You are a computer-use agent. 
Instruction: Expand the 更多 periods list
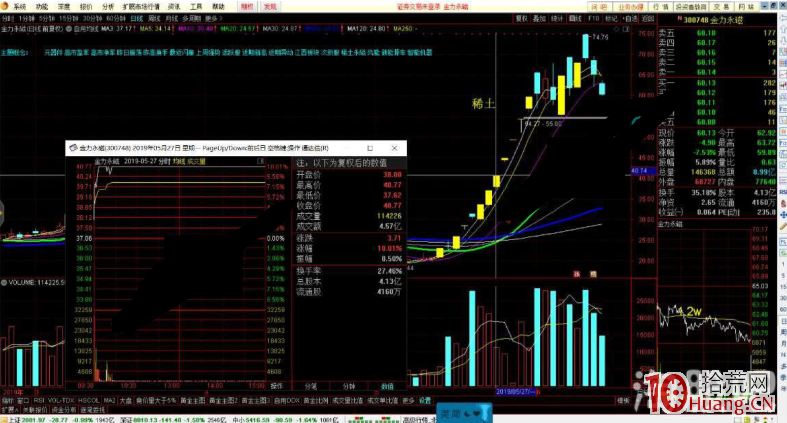pos(213,19)
